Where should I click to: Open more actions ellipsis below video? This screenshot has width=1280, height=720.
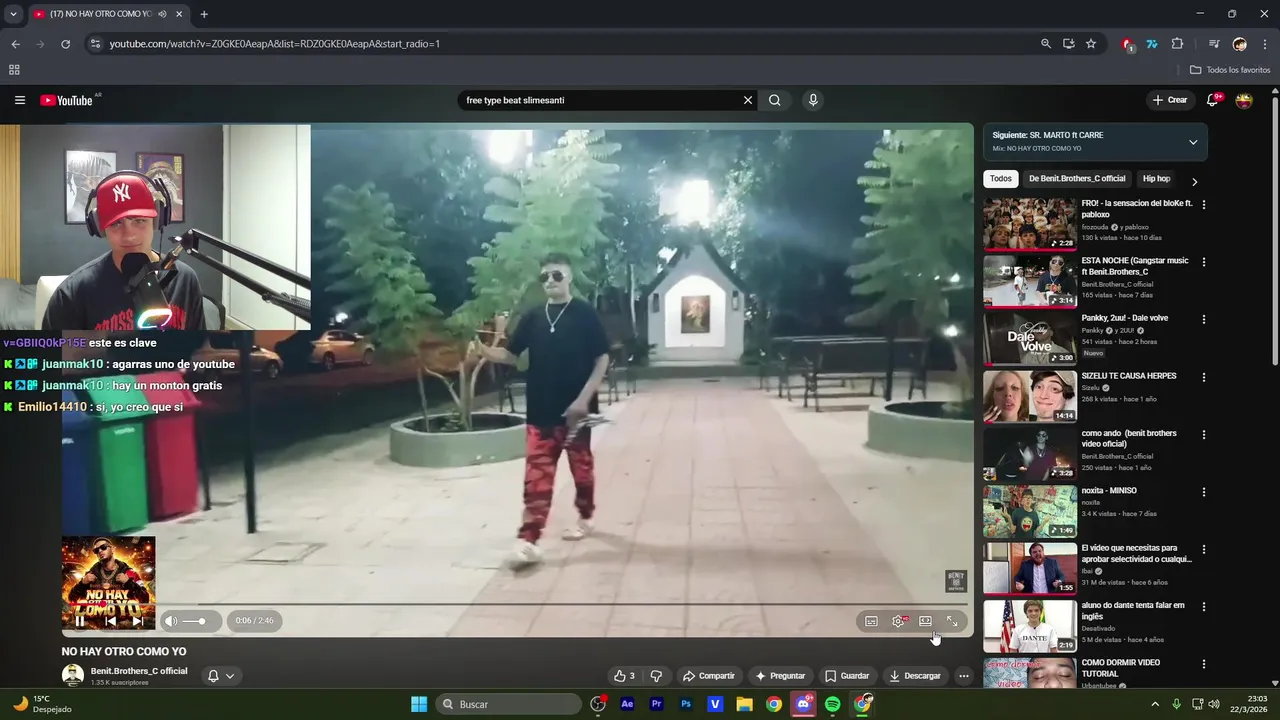point(963,676)
